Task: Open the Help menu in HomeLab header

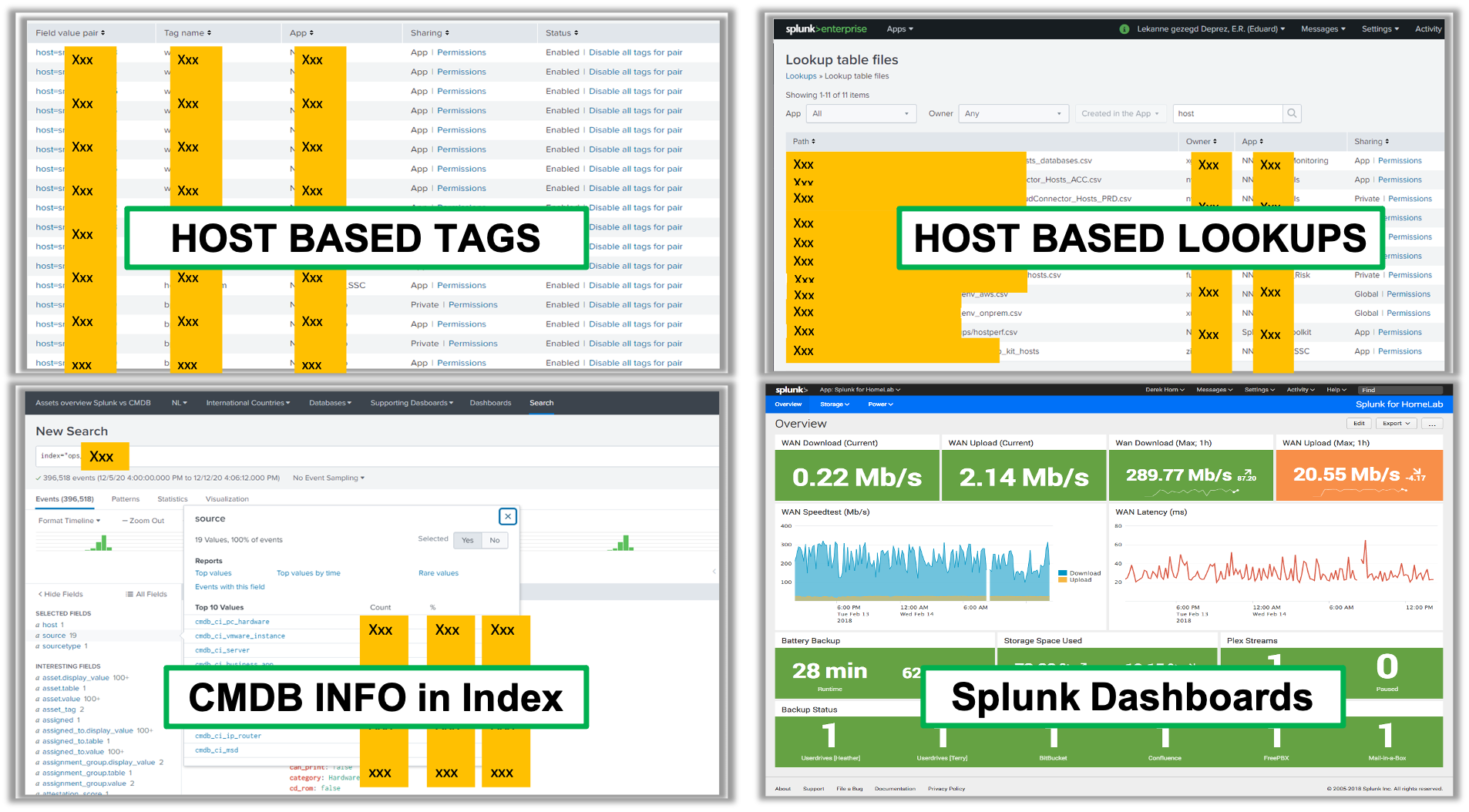Action: point(1336,390)
